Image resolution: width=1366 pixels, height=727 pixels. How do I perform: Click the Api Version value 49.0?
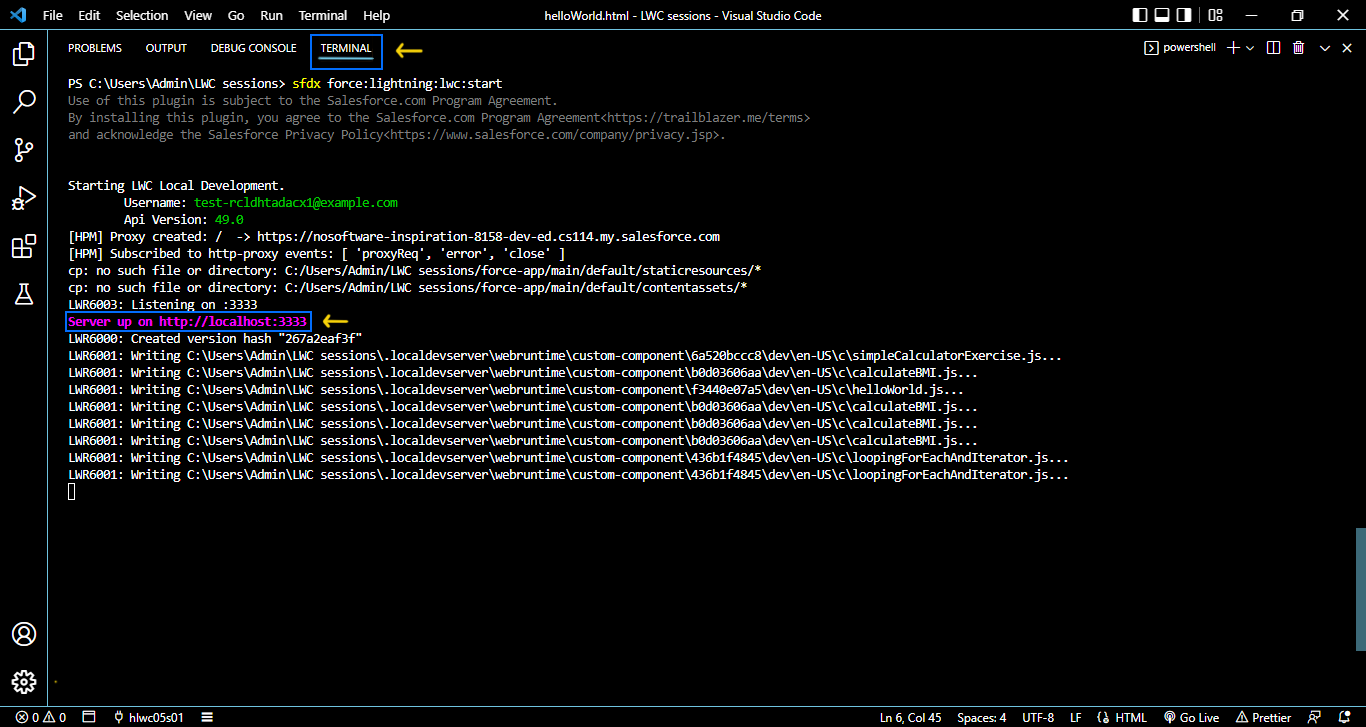pos(229,220)
